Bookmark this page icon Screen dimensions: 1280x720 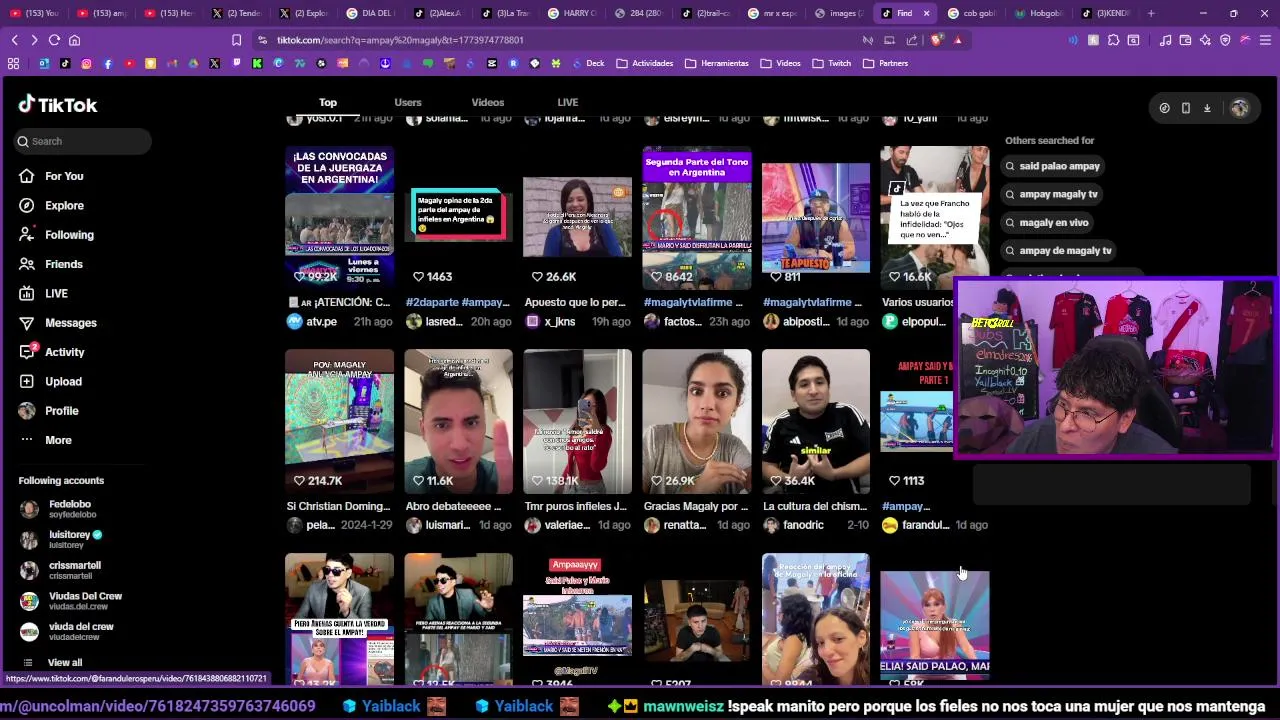[236, 40]
